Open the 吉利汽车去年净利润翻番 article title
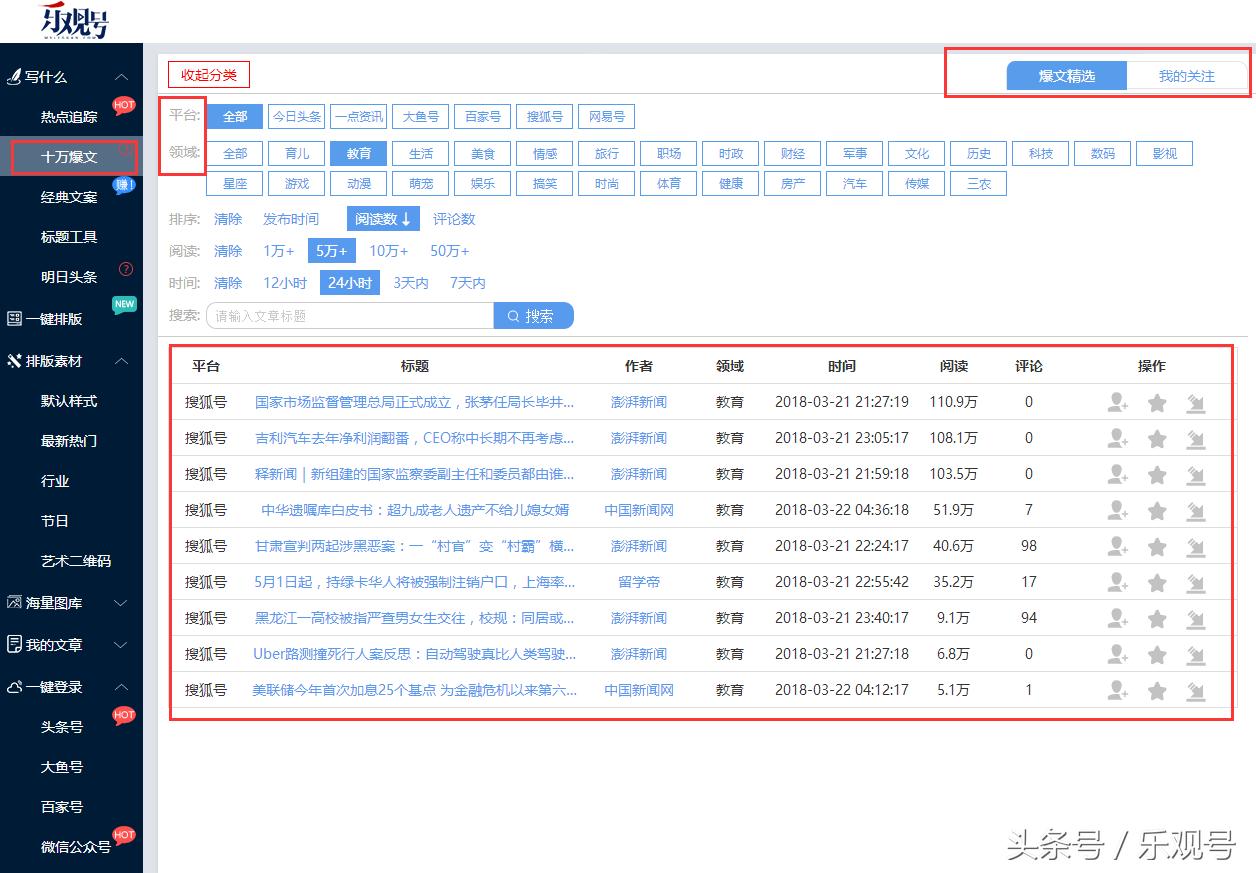This screenshot has height=873, width=1256. [x=415, y=438]
